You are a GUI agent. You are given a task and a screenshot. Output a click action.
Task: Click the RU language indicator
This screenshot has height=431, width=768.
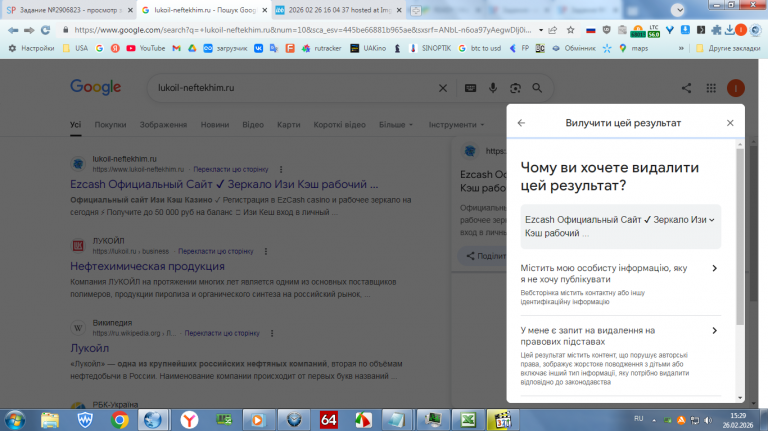pos(638,419)
